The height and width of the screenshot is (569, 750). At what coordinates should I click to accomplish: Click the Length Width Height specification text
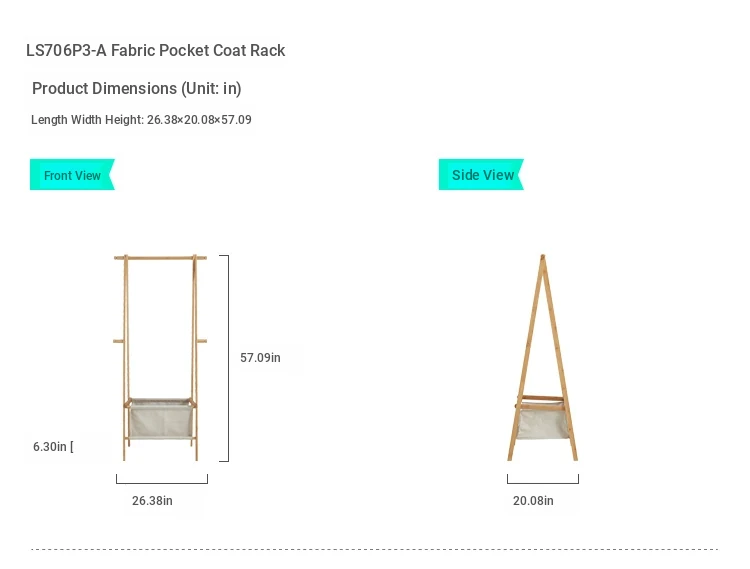[x=141, y=120]
